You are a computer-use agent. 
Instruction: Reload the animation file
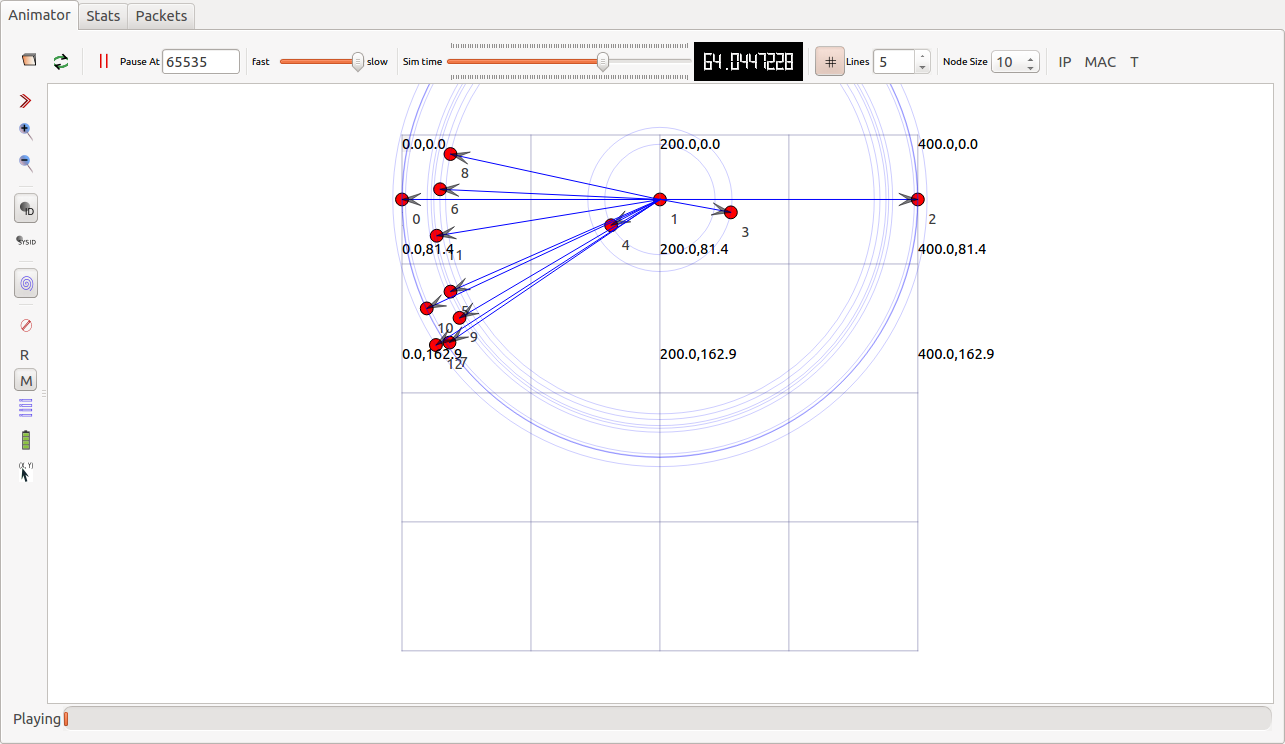click(x=61, y=61)
